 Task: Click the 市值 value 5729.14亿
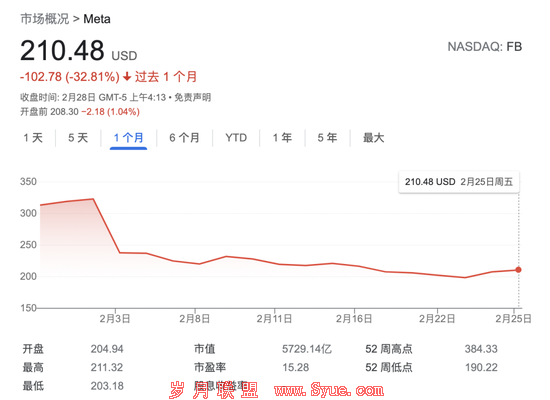pyautogui.click(x=307, y=349)
